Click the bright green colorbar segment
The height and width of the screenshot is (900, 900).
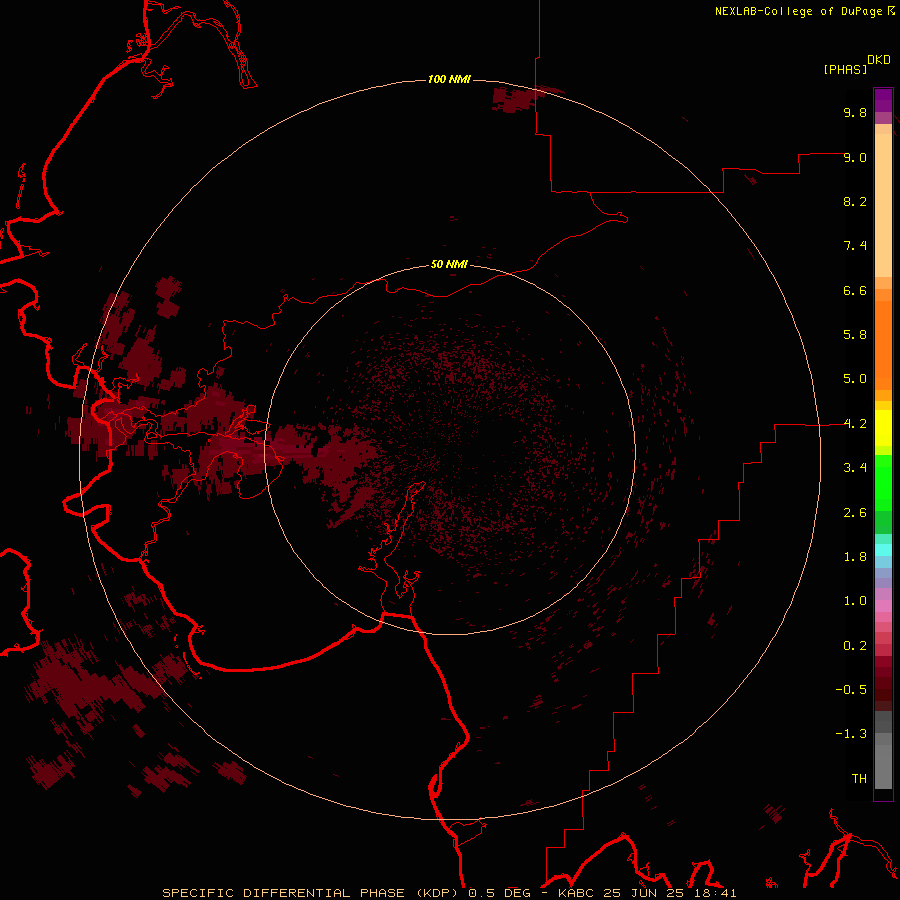pos(883,482)
